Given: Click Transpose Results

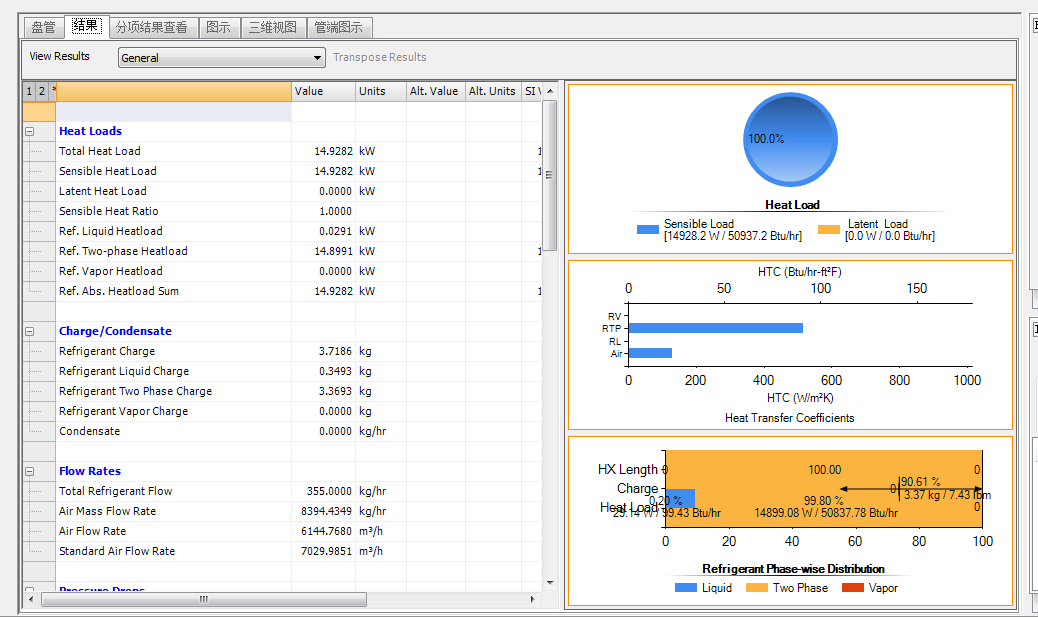Looking at the screenshot, I should (x=380, y=58).
